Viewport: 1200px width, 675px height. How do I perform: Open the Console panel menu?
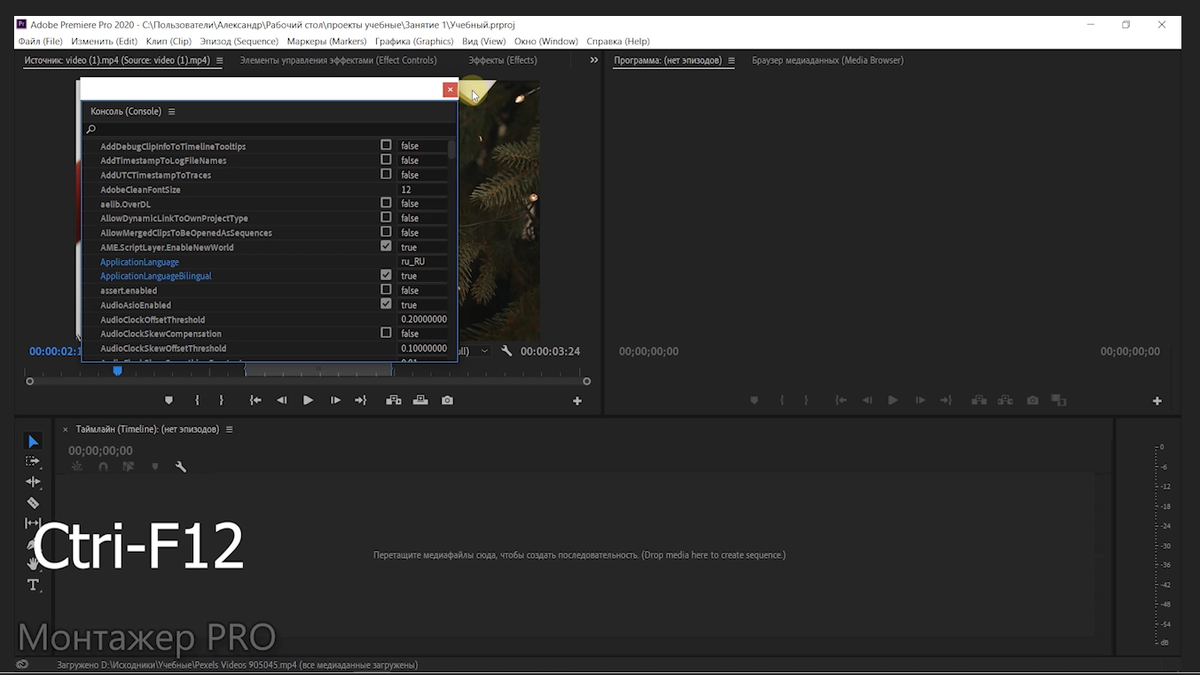coord(172,111)
